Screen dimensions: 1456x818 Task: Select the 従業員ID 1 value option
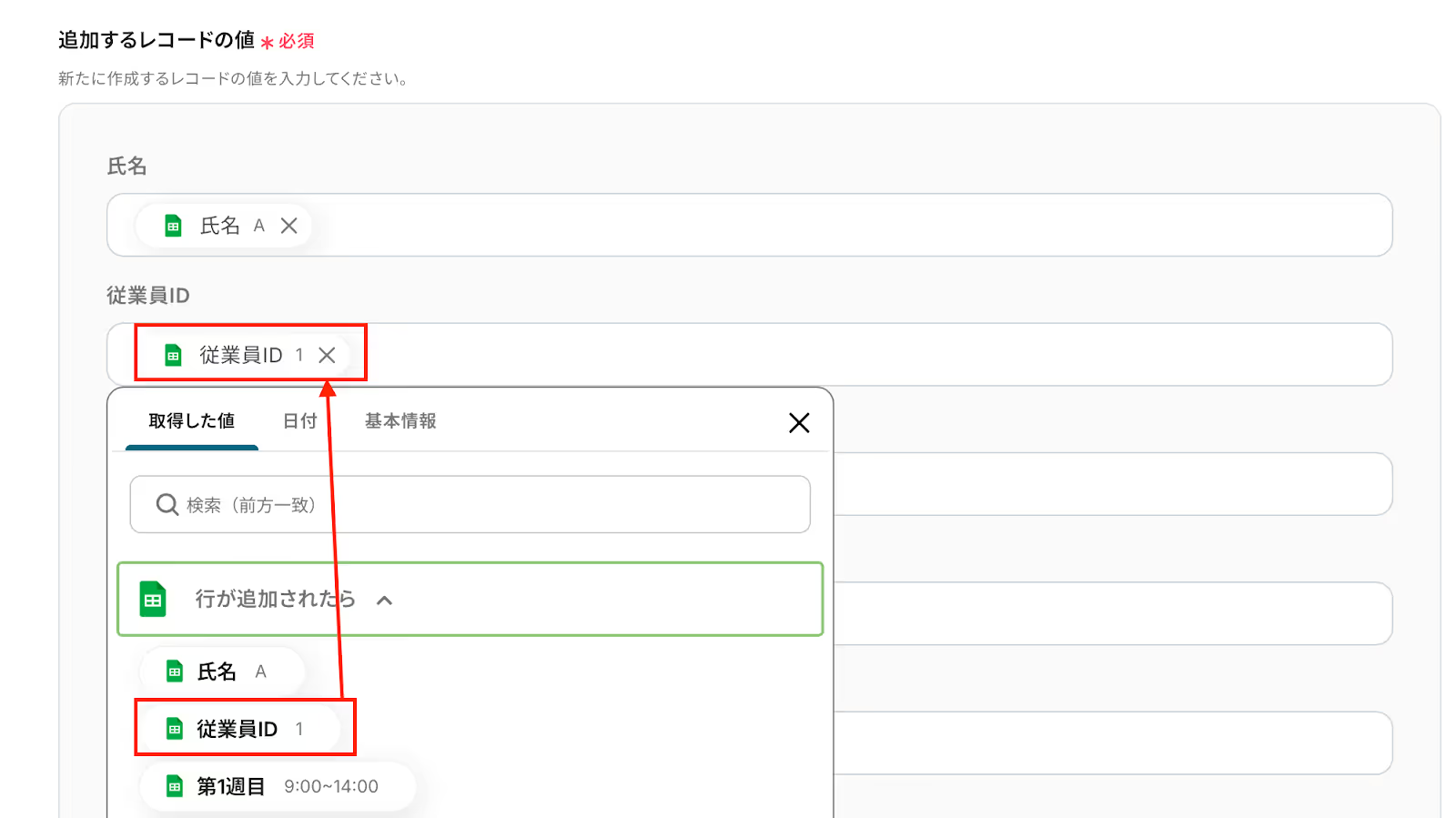click(x=240, y=729)
